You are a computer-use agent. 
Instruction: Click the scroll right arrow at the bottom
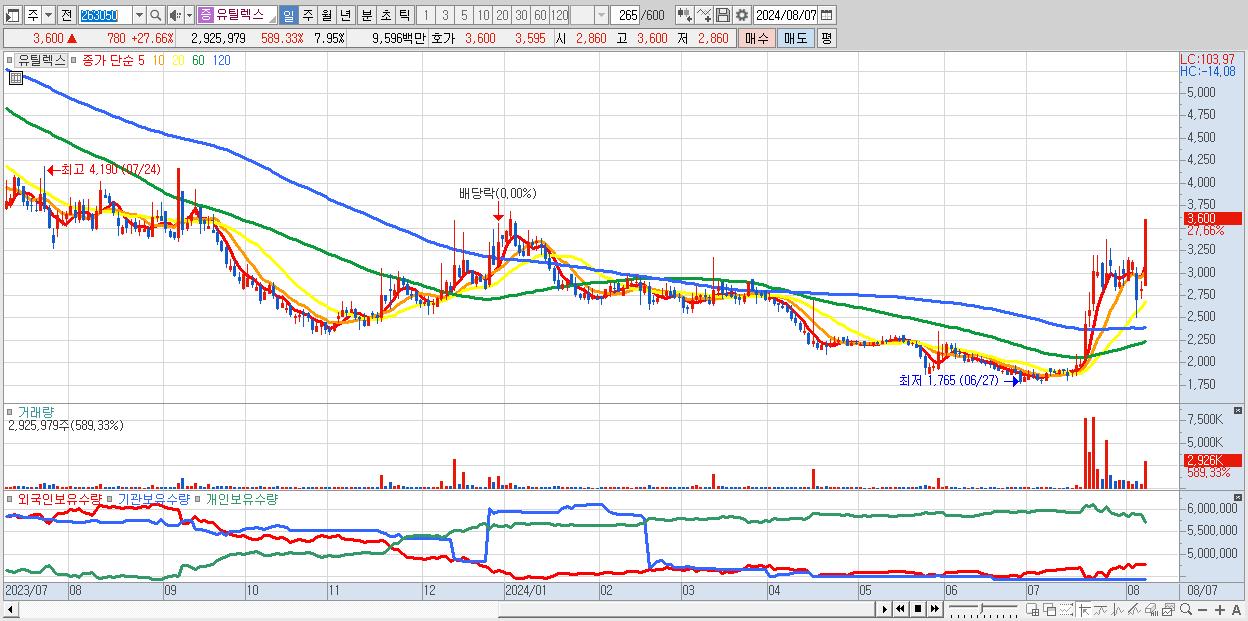[x=884, y=609]
